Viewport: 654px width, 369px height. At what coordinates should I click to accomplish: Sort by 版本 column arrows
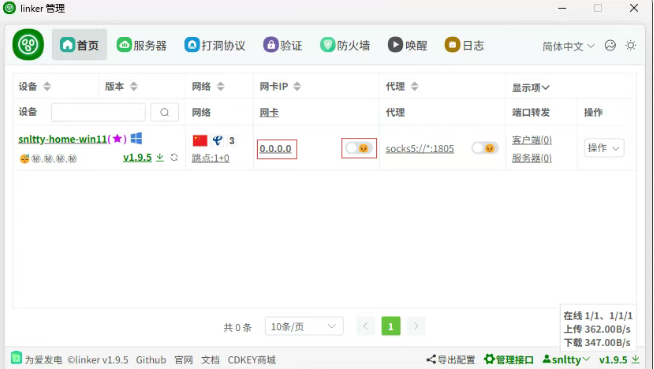click(133, 86)
